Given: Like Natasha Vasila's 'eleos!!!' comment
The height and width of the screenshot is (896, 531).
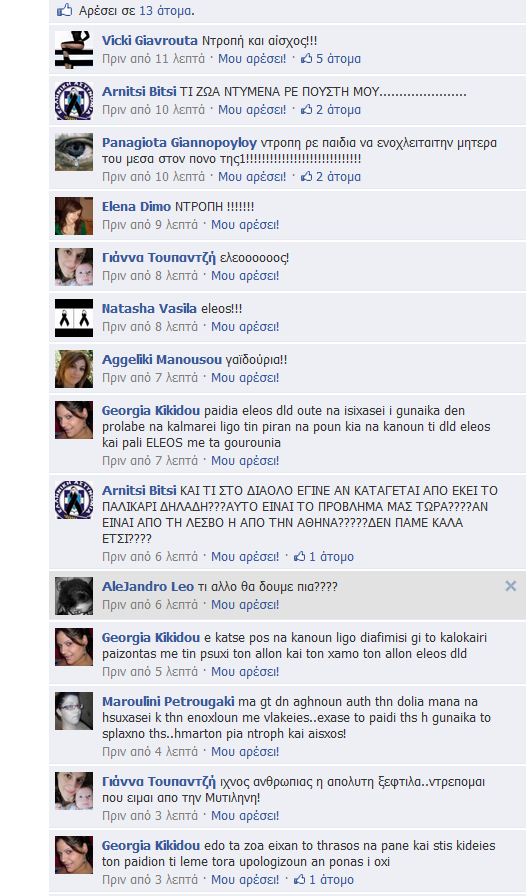Looking at the screenshot, I should tap(245, 327).
